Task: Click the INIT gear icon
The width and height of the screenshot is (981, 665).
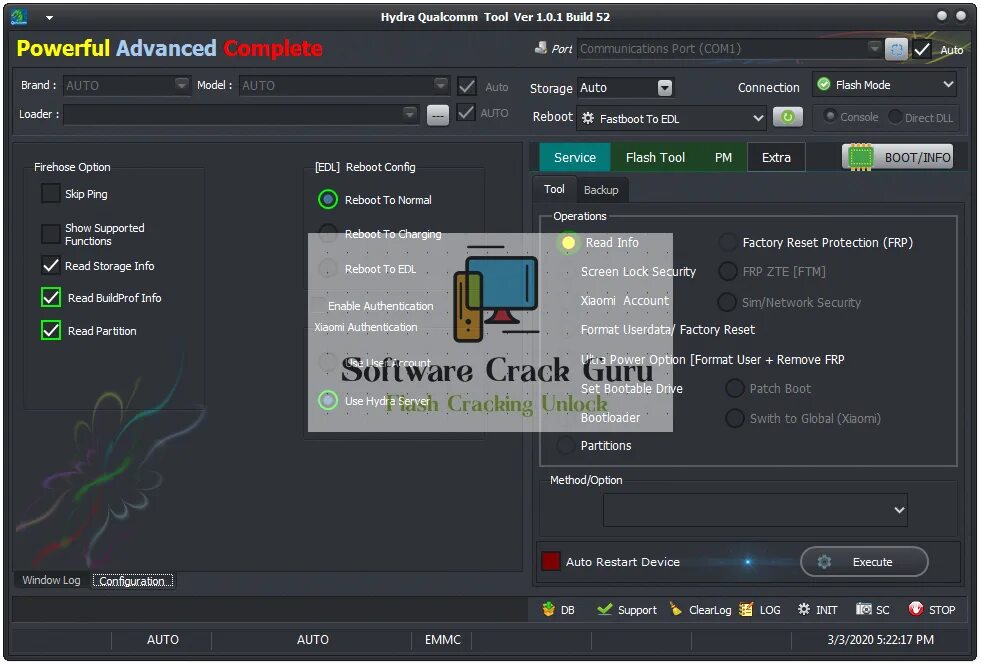Action: [804, 609]
